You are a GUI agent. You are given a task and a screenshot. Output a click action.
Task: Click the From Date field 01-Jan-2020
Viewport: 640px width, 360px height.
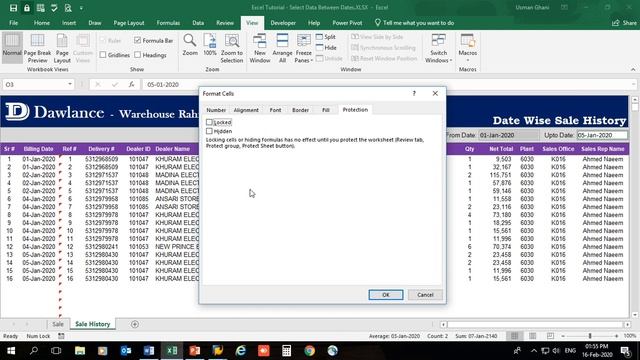[x=509, y=135]
